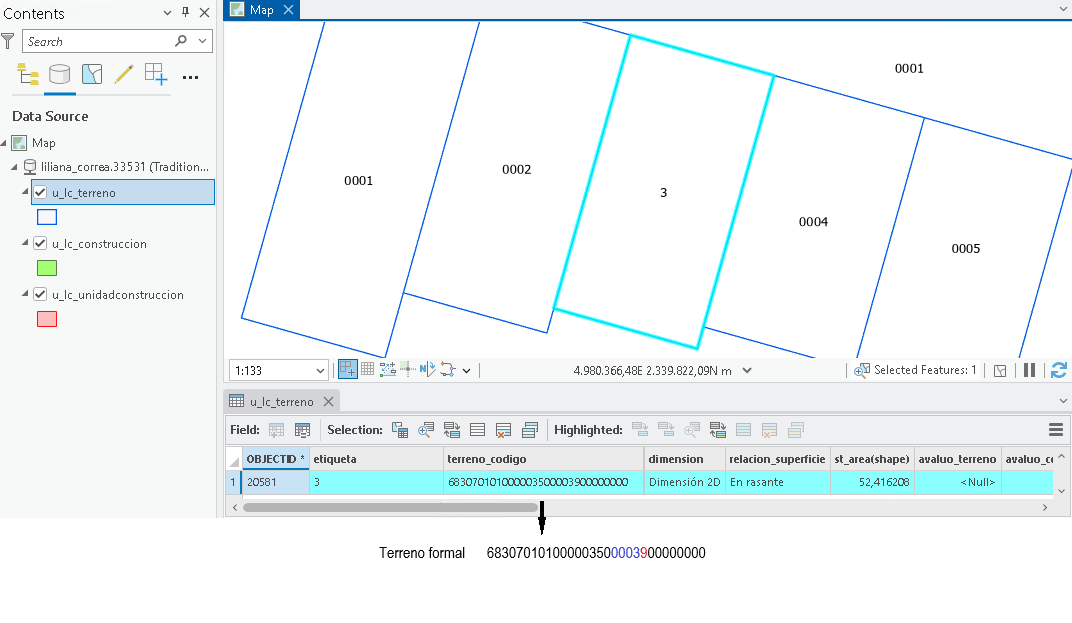Refresh the map view
Image resolution: width=1072 pixels, height=623 pixels.
click(x=1059, y=370)
